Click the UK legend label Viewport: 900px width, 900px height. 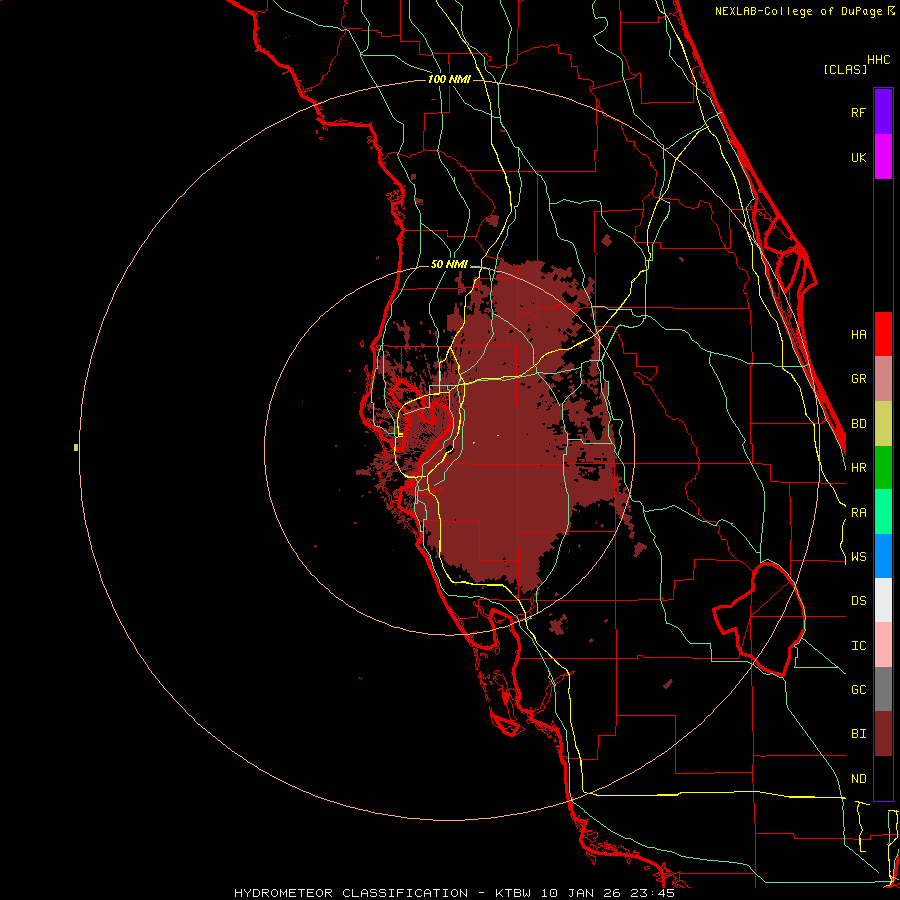point(859,157)
